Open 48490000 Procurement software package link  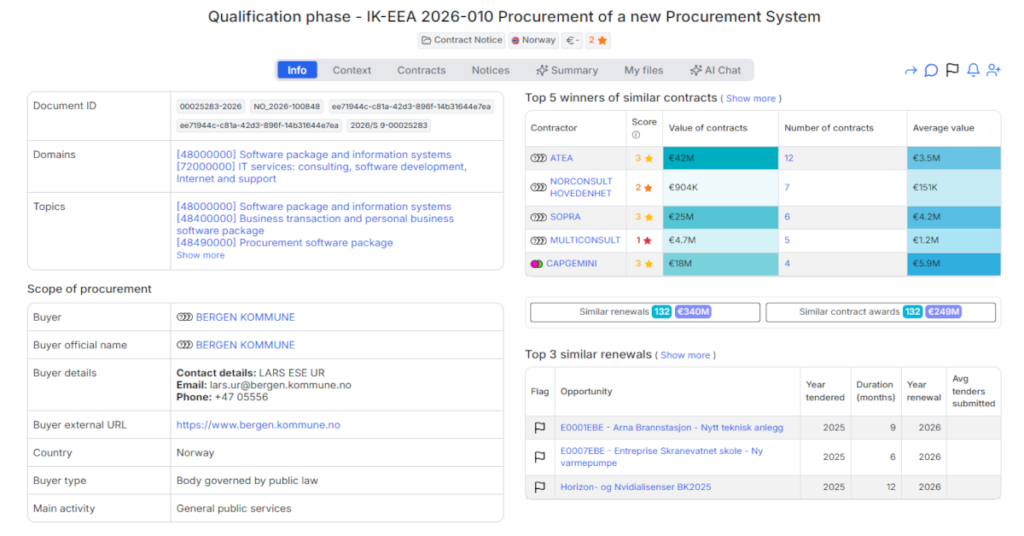(x=285, y=243)
